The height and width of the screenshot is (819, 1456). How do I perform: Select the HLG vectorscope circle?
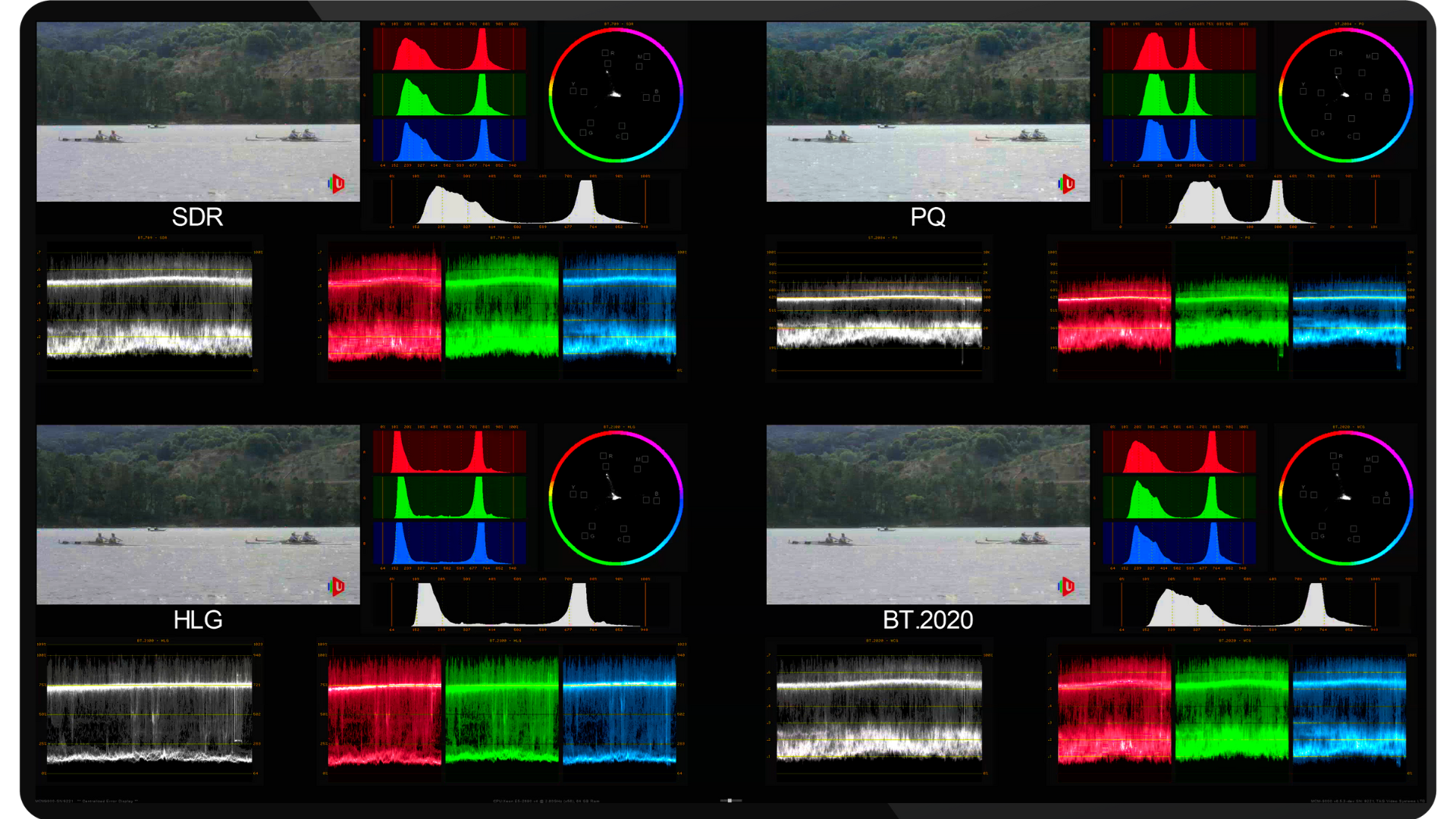click(616, 497)
